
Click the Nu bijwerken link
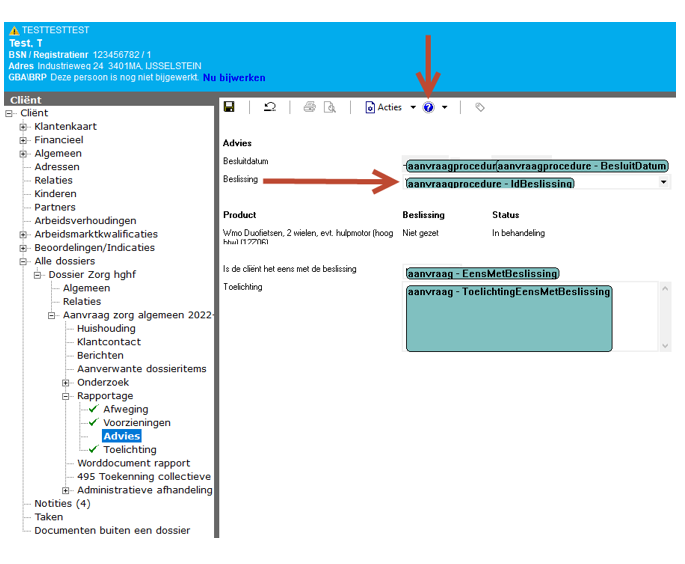tap(234, 77)
